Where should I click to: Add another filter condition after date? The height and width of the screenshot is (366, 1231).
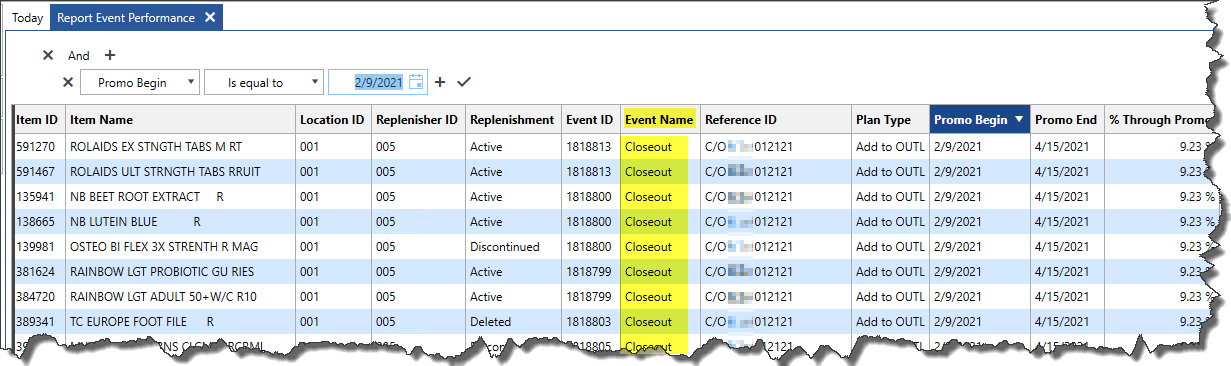click(x=440, y=82)
